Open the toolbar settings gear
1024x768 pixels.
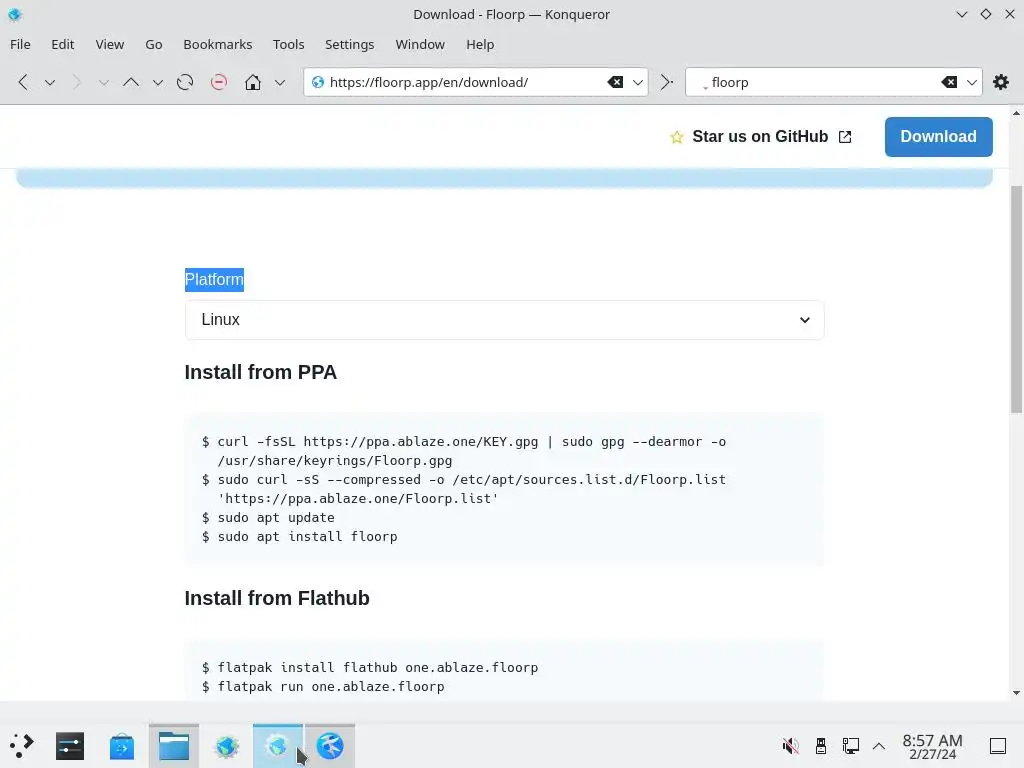coord(1000,82)
